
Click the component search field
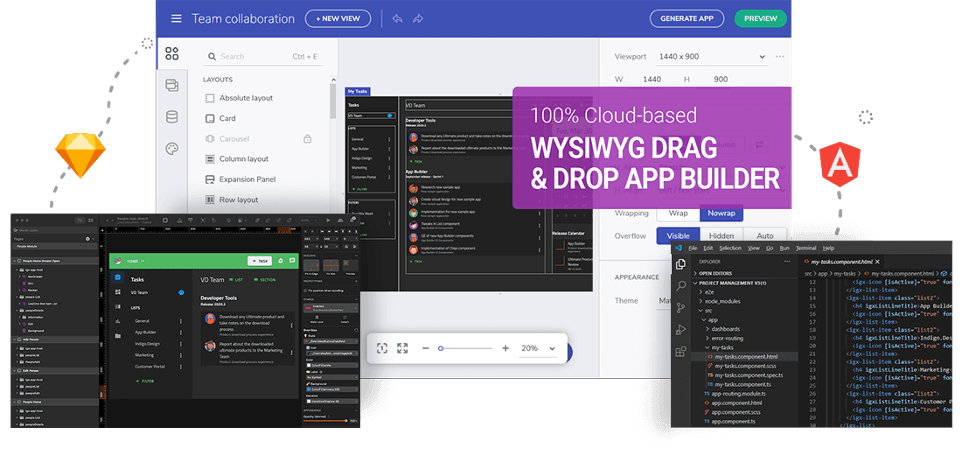point(264,56)
